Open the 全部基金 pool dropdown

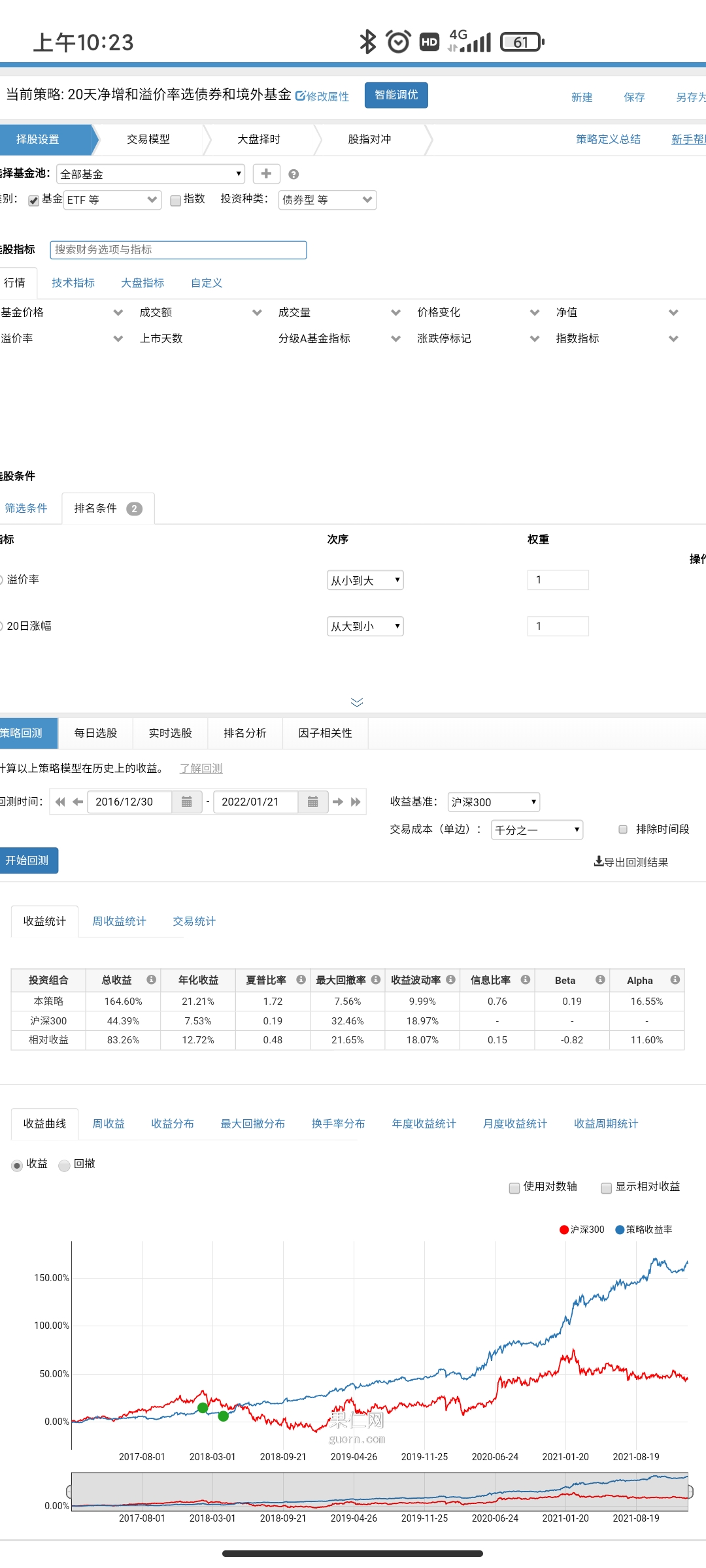tap(151, 174)
